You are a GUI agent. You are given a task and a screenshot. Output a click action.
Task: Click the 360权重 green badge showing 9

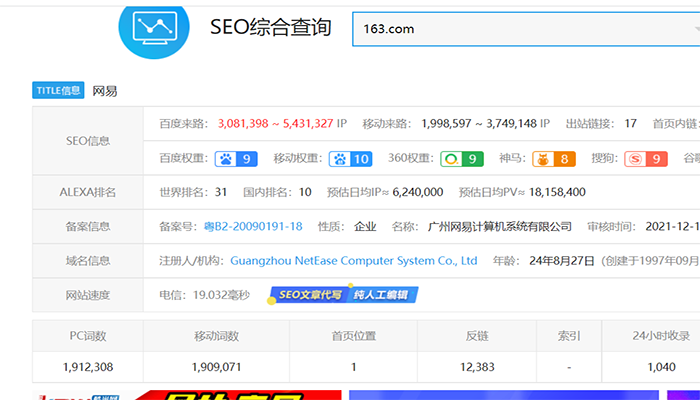462,159
